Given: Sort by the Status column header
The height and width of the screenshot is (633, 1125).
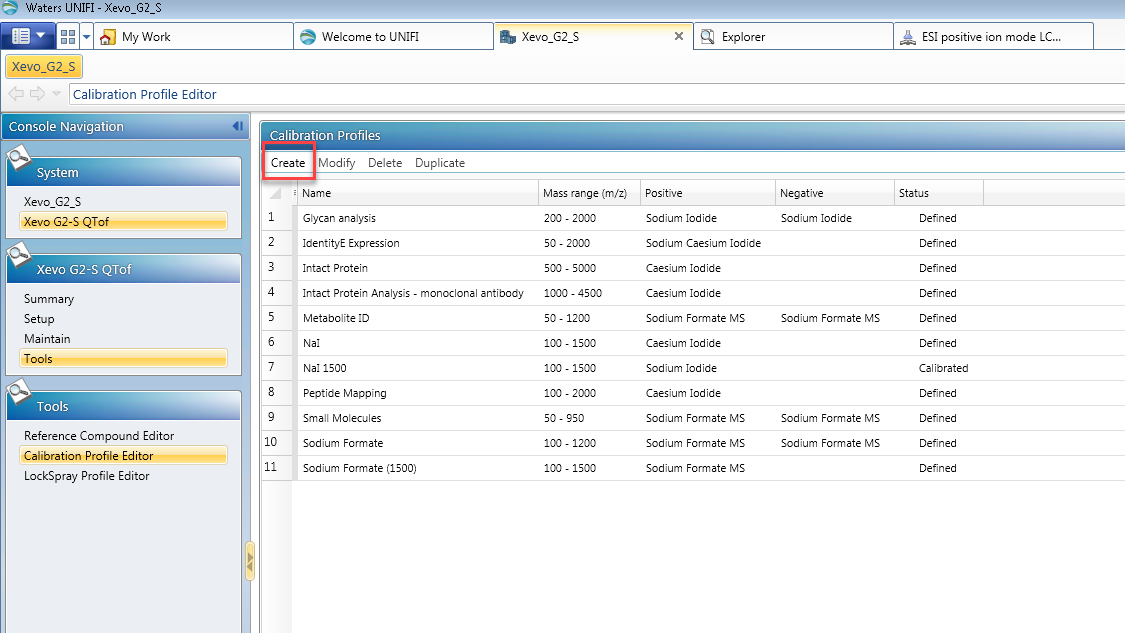Looking at the screenshot, I should (938, 193).
